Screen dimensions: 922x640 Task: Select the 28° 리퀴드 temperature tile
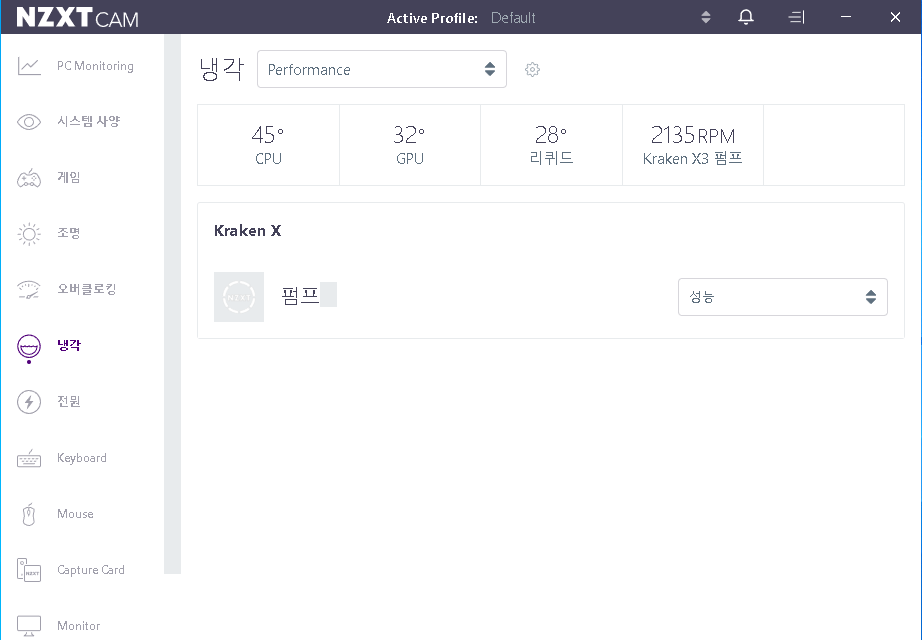pos(552,145)
